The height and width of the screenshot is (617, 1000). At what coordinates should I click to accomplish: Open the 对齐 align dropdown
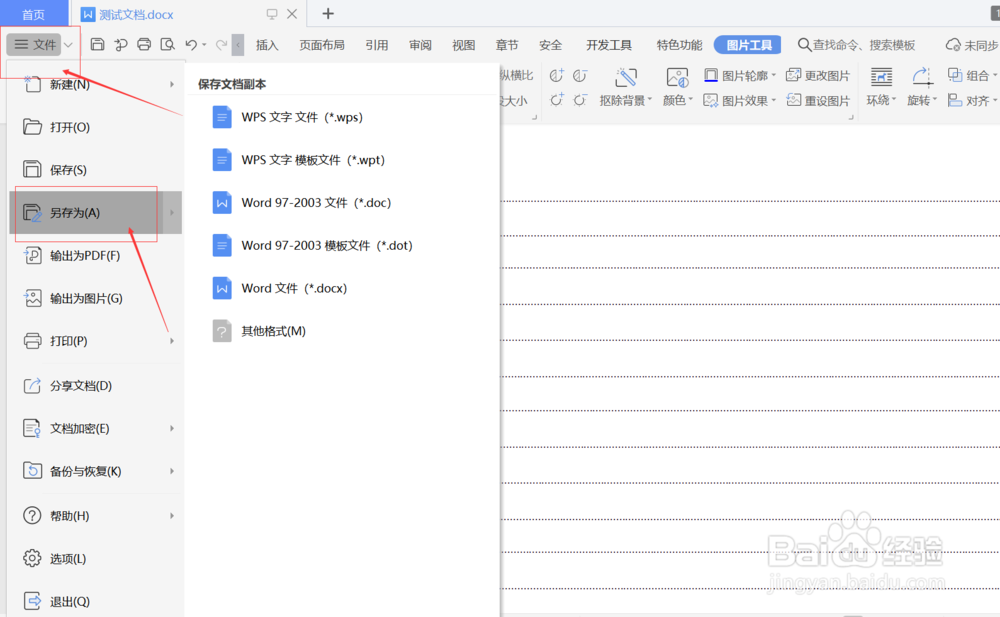[973, 101]
